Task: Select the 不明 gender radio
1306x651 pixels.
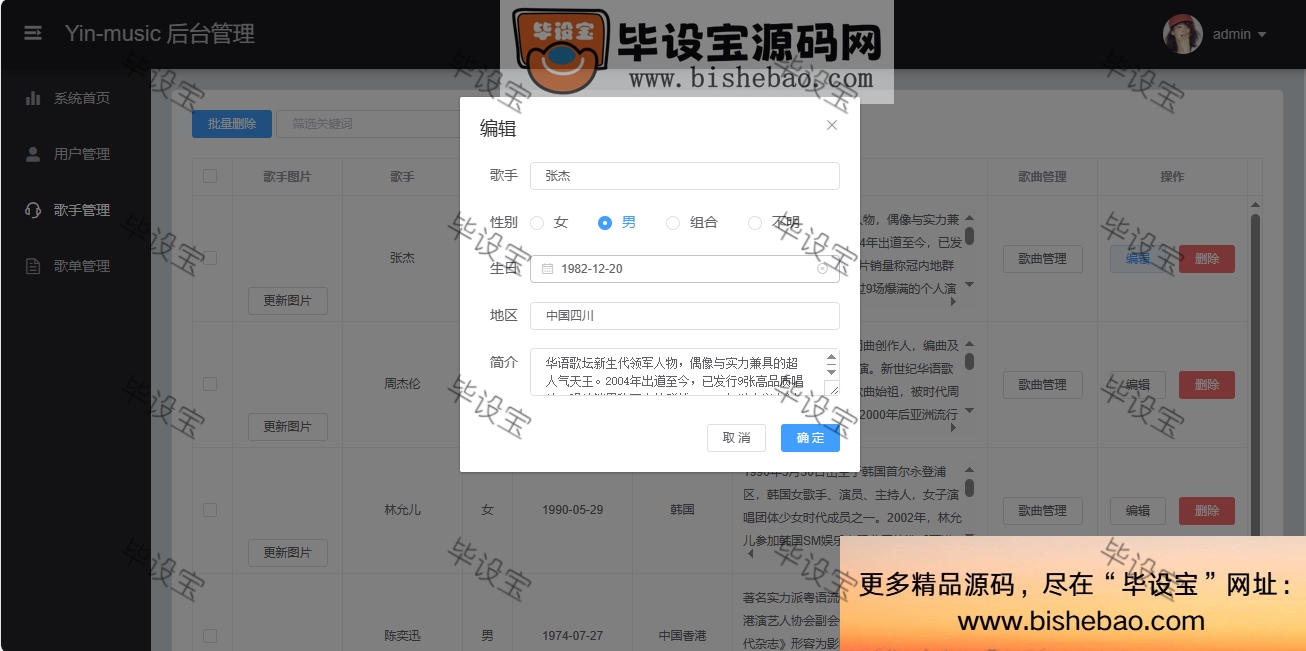Action: click(755, 223)
